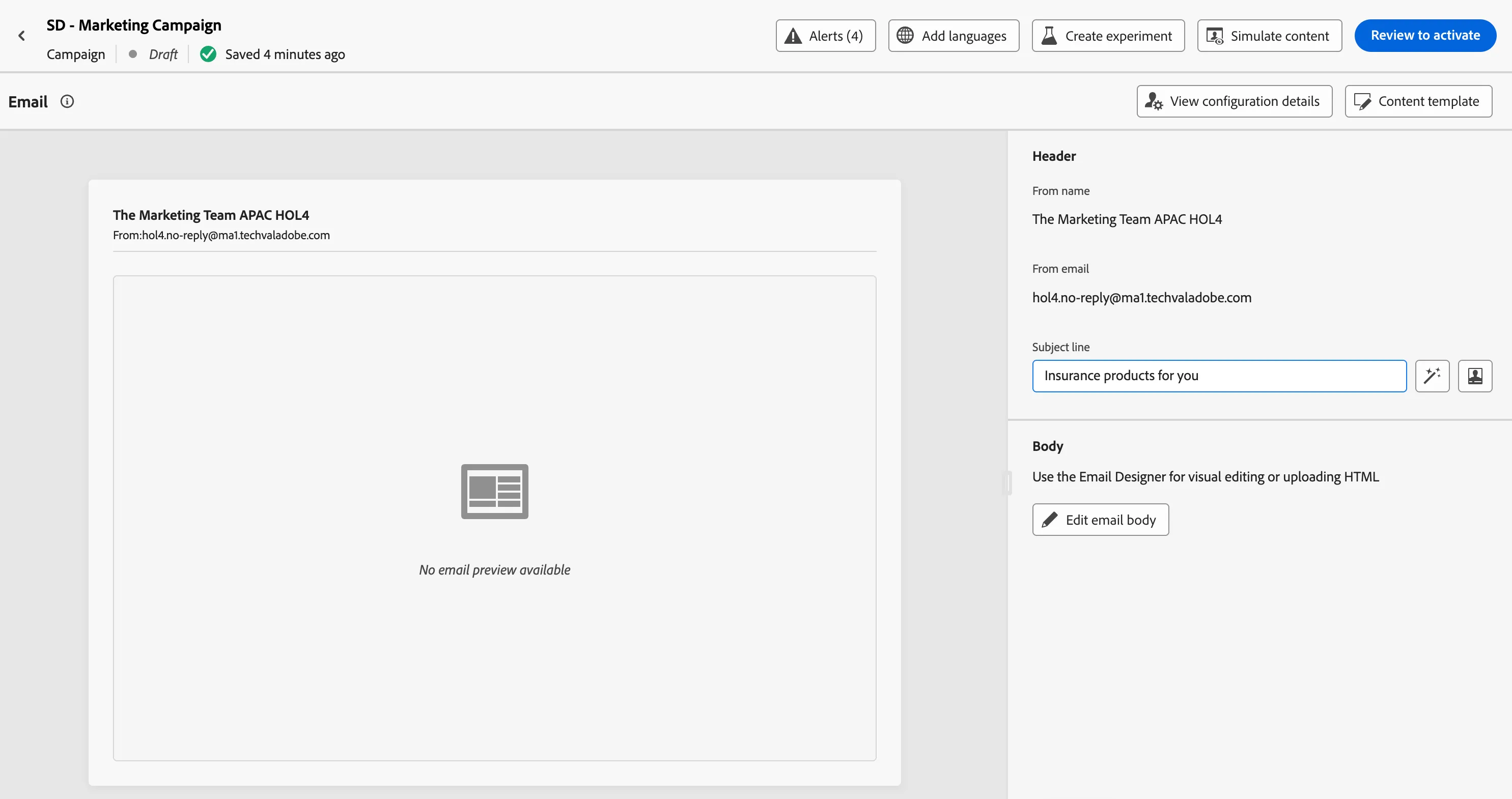Click Review to activate
The height and width of the screenshot is (799, 1512).
(x=1424, y=35)
